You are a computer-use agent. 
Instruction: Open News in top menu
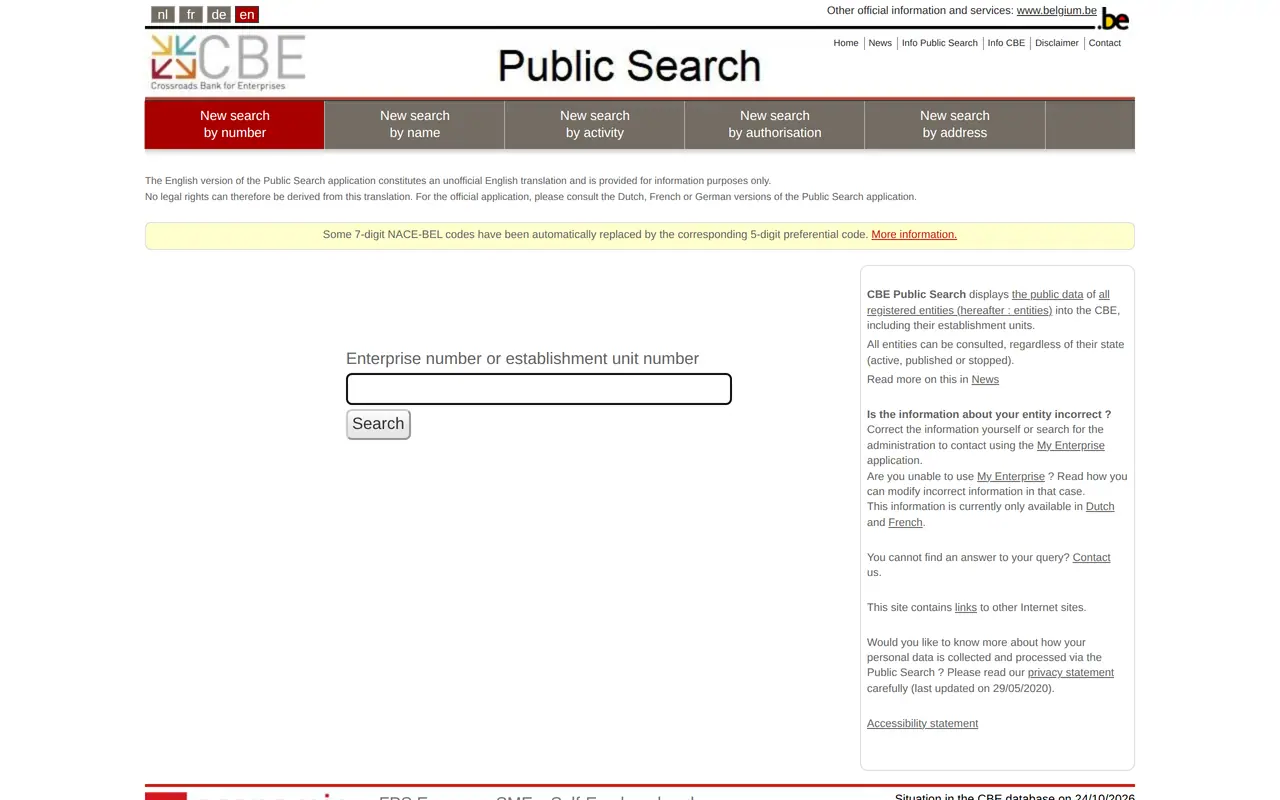coord(880,43)
